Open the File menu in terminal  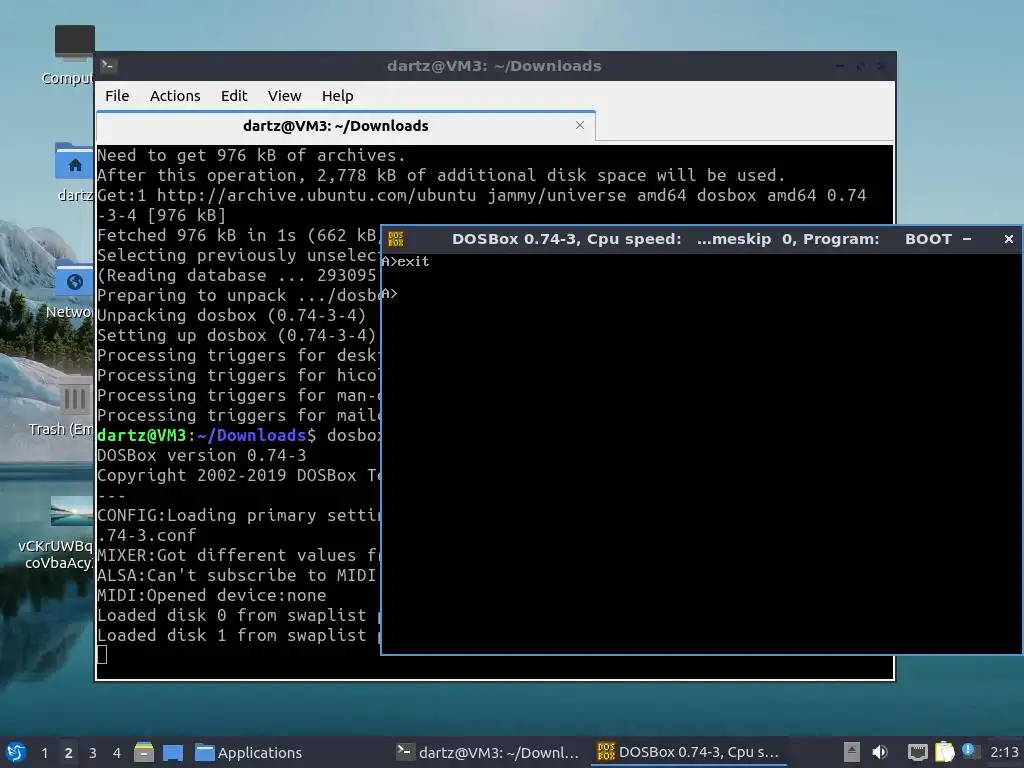(x=118, y=96)
